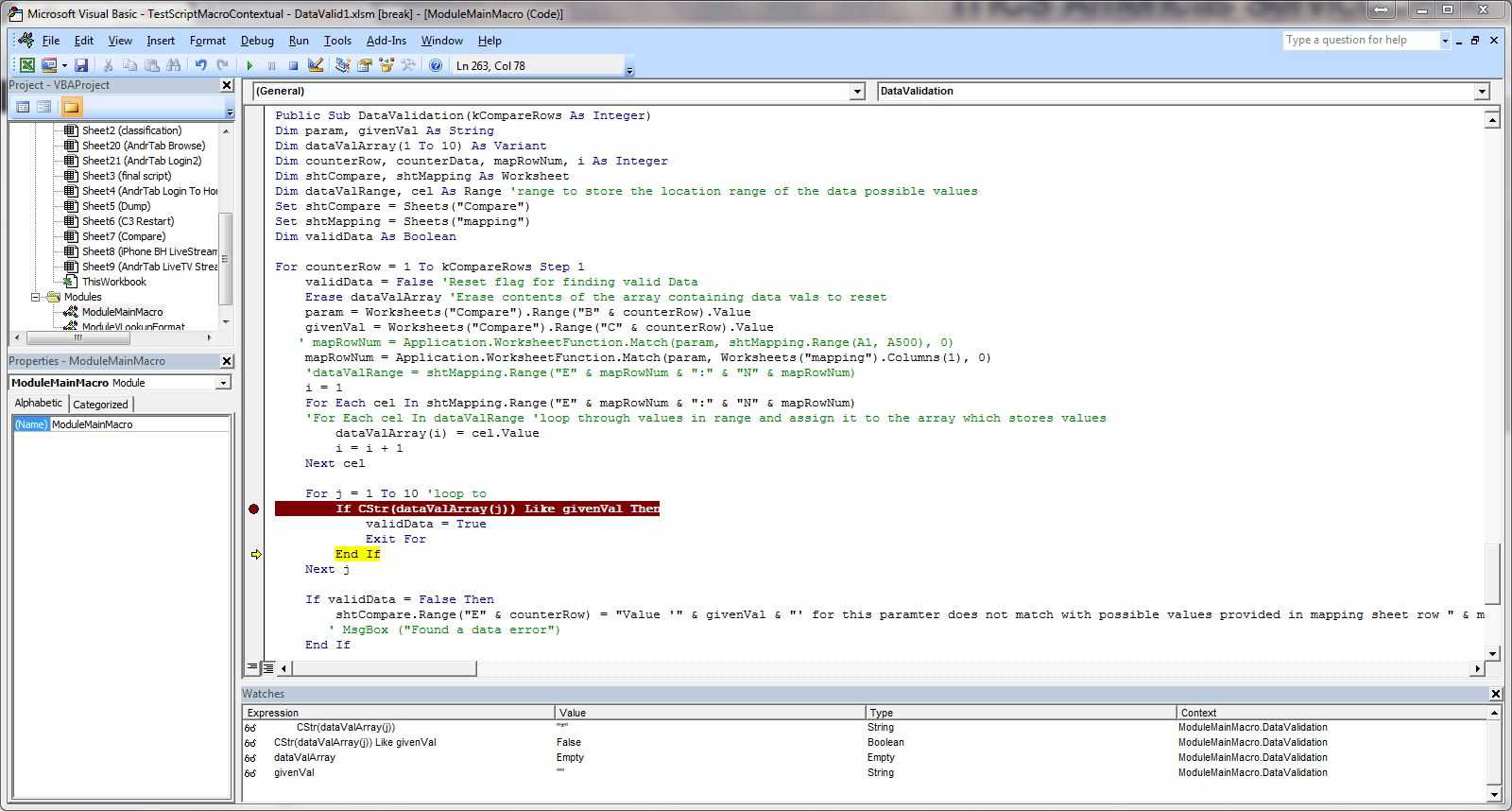Remove the red breakpoint dot in margin
The height and width of the screenshot is (811, 1512).
click(253, 509)
